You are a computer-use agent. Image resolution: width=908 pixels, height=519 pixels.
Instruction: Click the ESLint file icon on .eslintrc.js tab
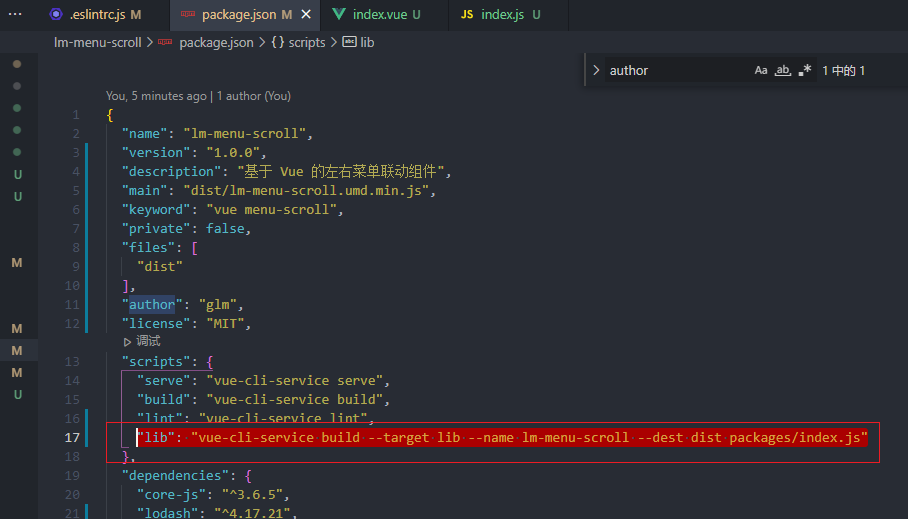[x=56, y=14]
